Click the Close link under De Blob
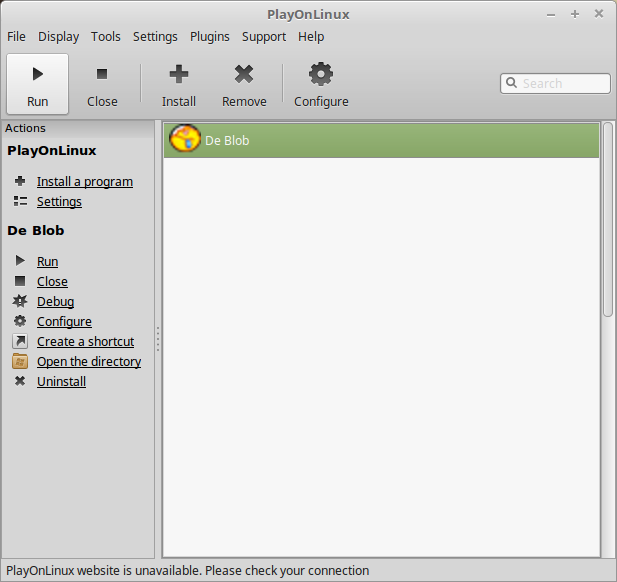Screen dimensions: 617x582 (52, 282)
